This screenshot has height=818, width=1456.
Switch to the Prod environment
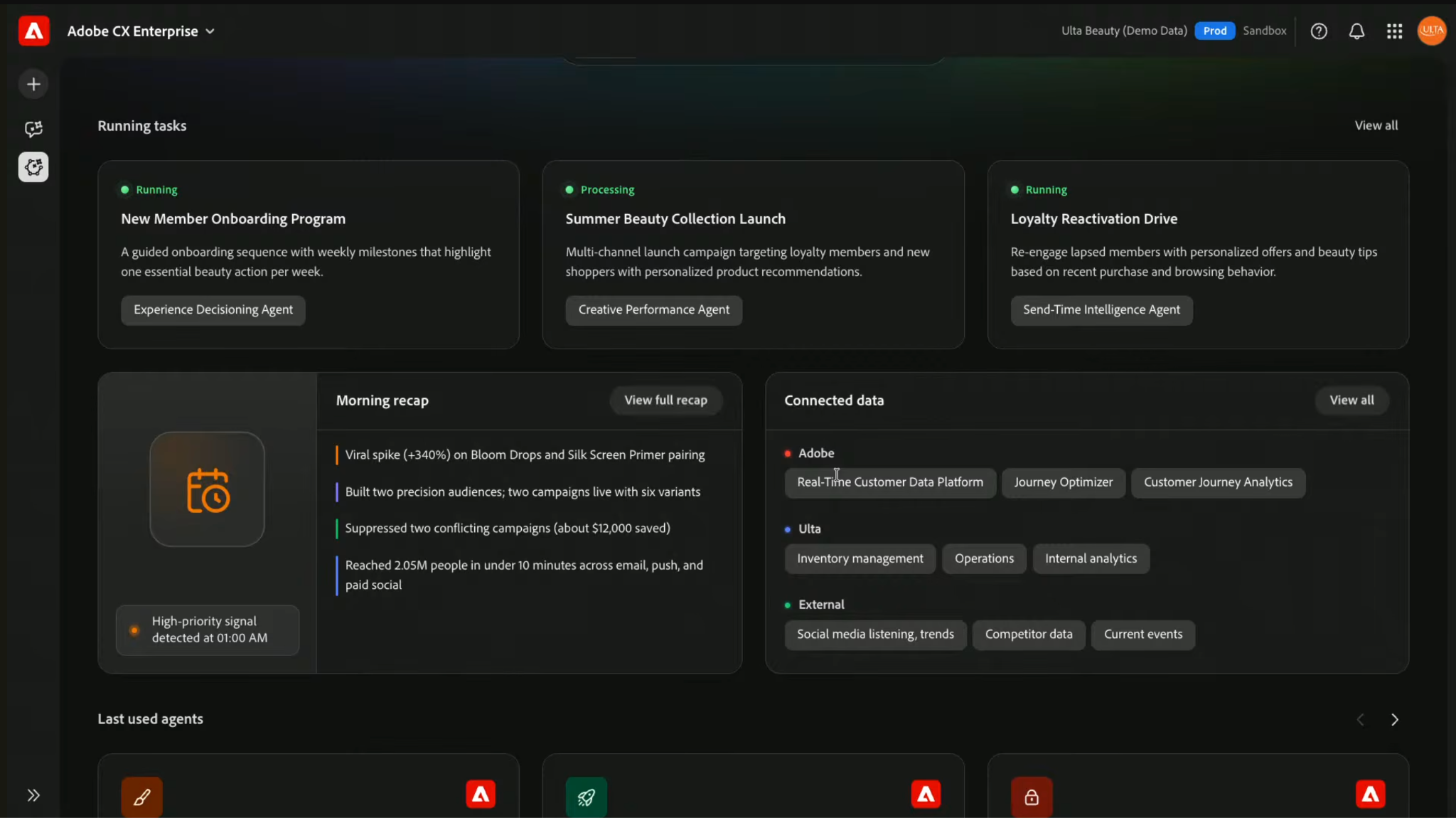[1214, 31]
